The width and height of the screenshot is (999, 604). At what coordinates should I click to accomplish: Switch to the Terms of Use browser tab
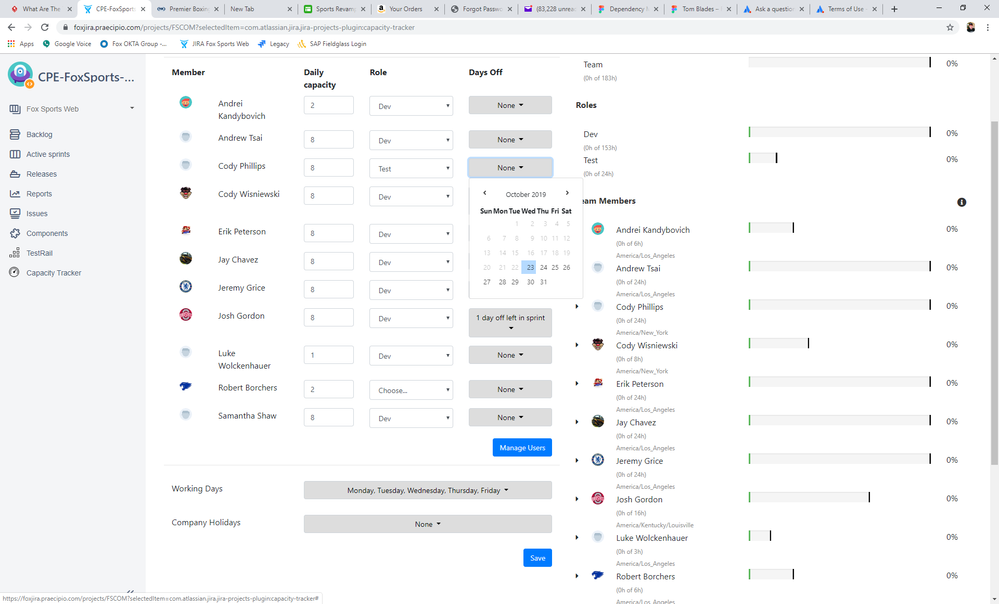847,9
